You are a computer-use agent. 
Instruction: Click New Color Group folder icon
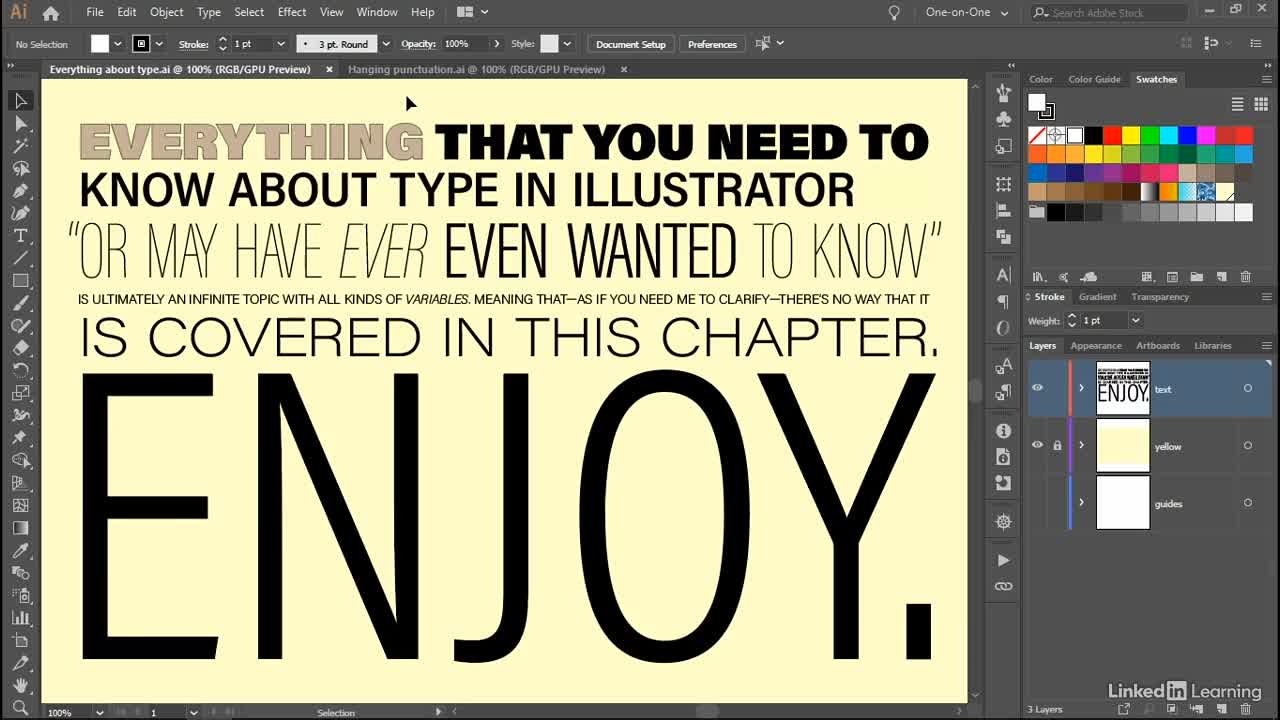1199,277
